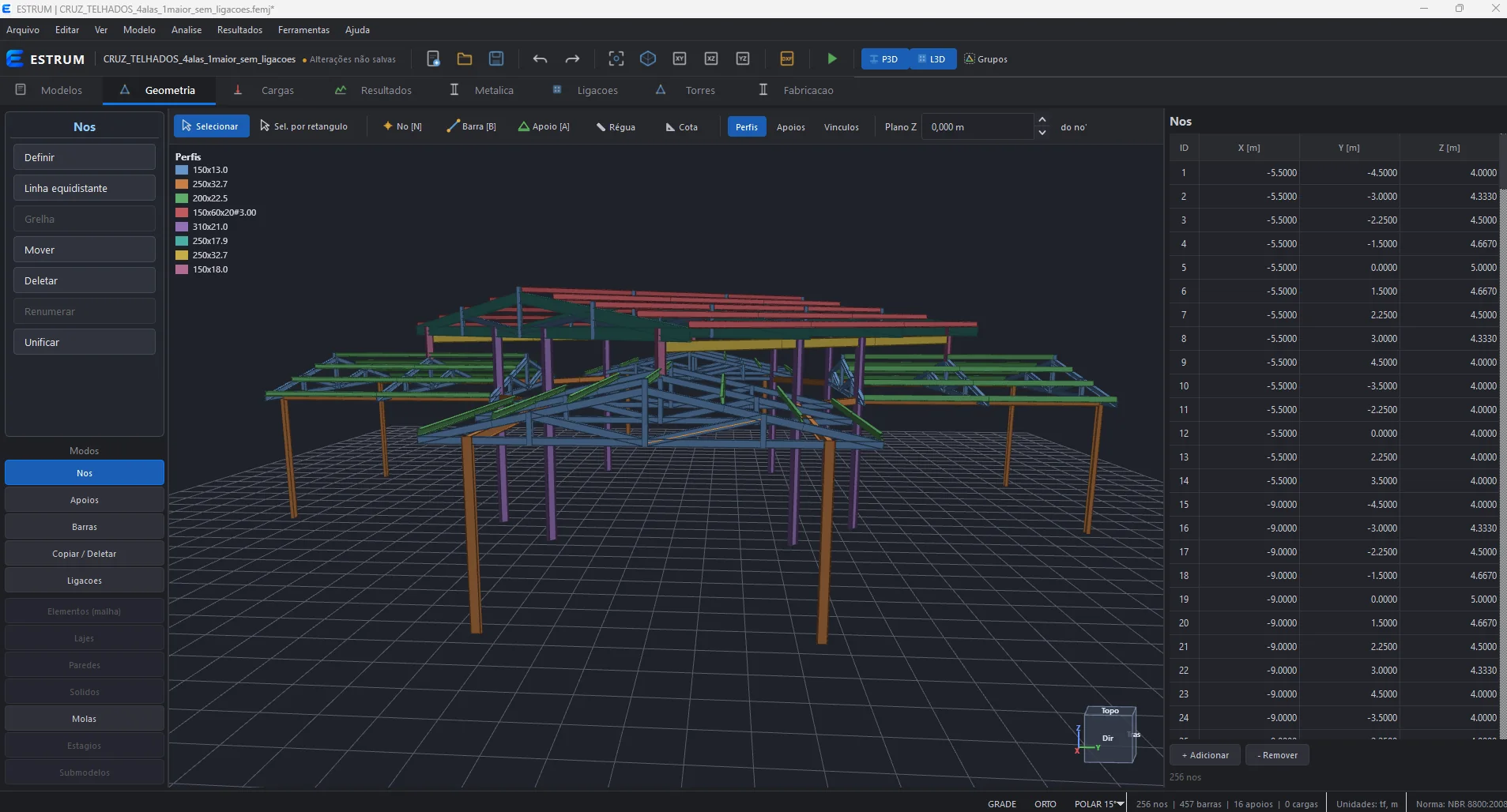Click the Plano Z input field
Screen dimensions: 1507x812
point(978,126)
